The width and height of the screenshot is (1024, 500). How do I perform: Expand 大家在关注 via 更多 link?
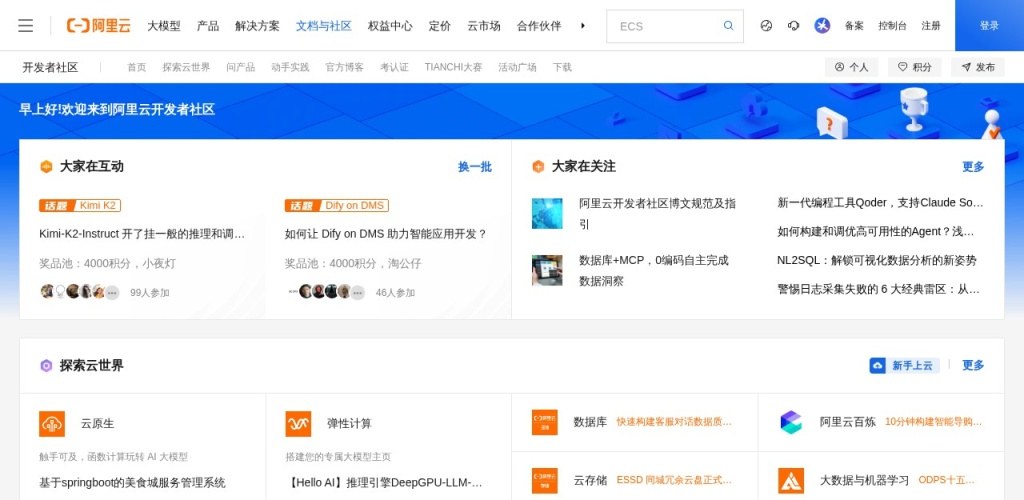click(972, 167)
